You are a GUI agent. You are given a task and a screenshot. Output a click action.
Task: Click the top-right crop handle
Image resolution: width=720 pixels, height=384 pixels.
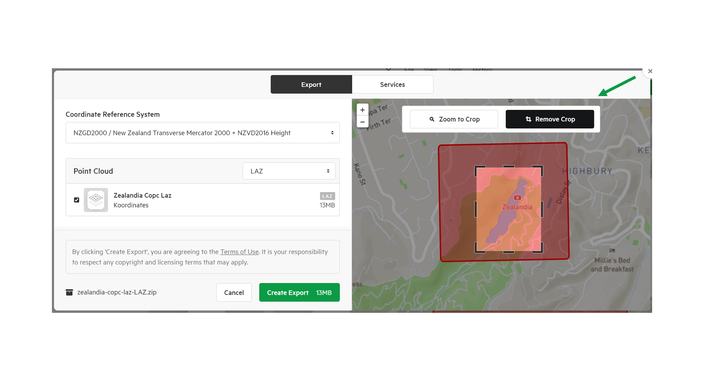click(539, 170)
